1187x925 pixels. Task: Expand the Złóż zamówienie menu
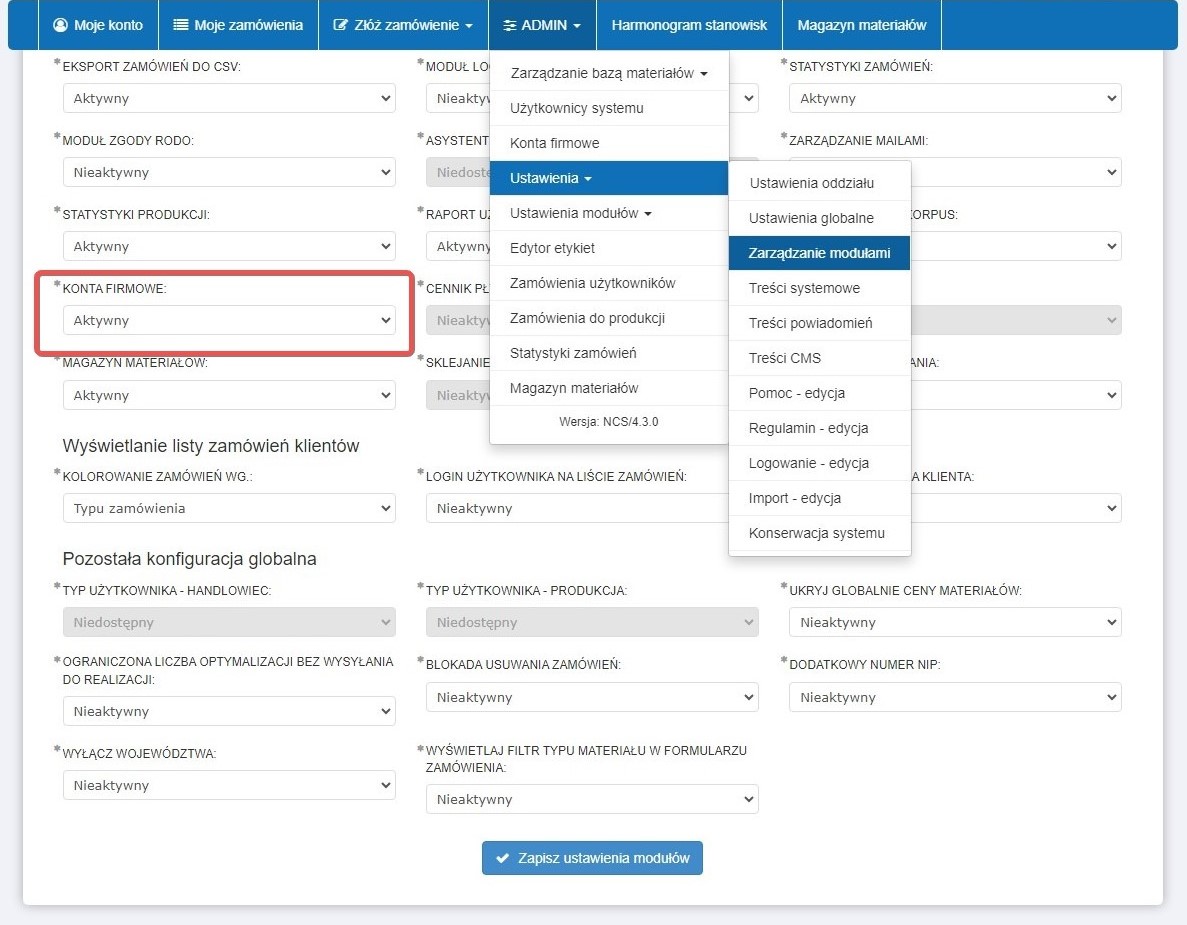pyautogui.click(x=404, y=25)
